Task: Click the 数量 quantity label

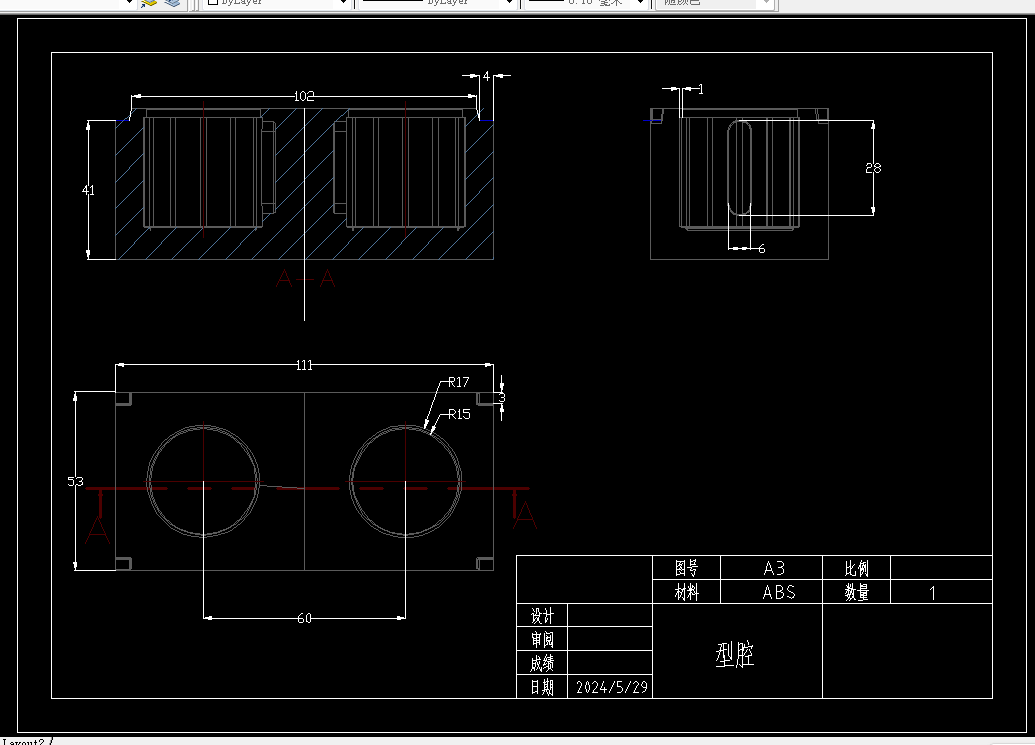Action: [x=857, y=592]
